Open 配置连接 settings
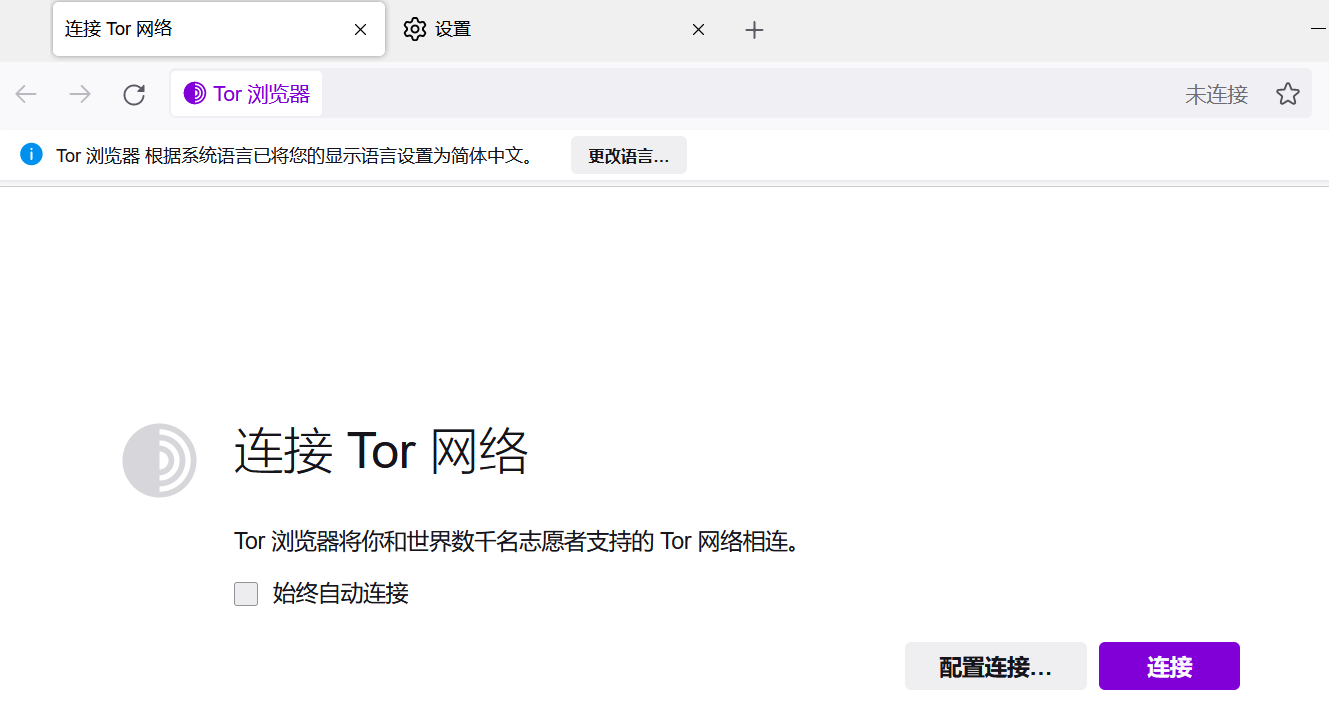This screenshot has width=1329, height=714. point(995,665)
